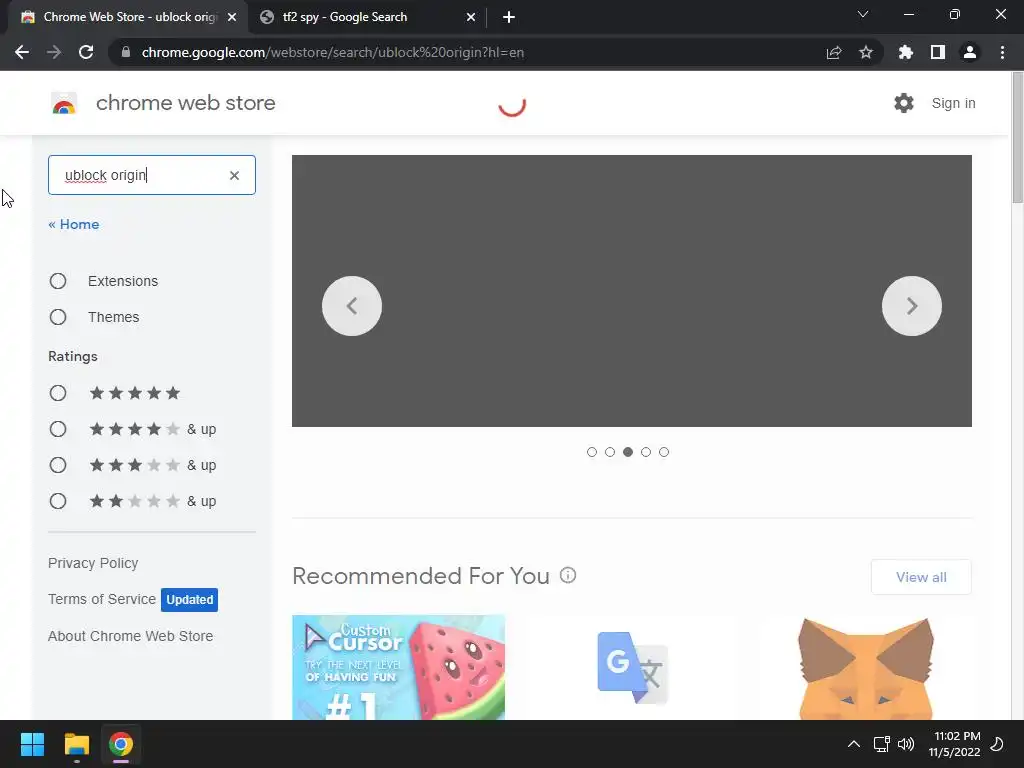Click Sign in
The width and height of the screenshot is (1024, 768).
953,103
